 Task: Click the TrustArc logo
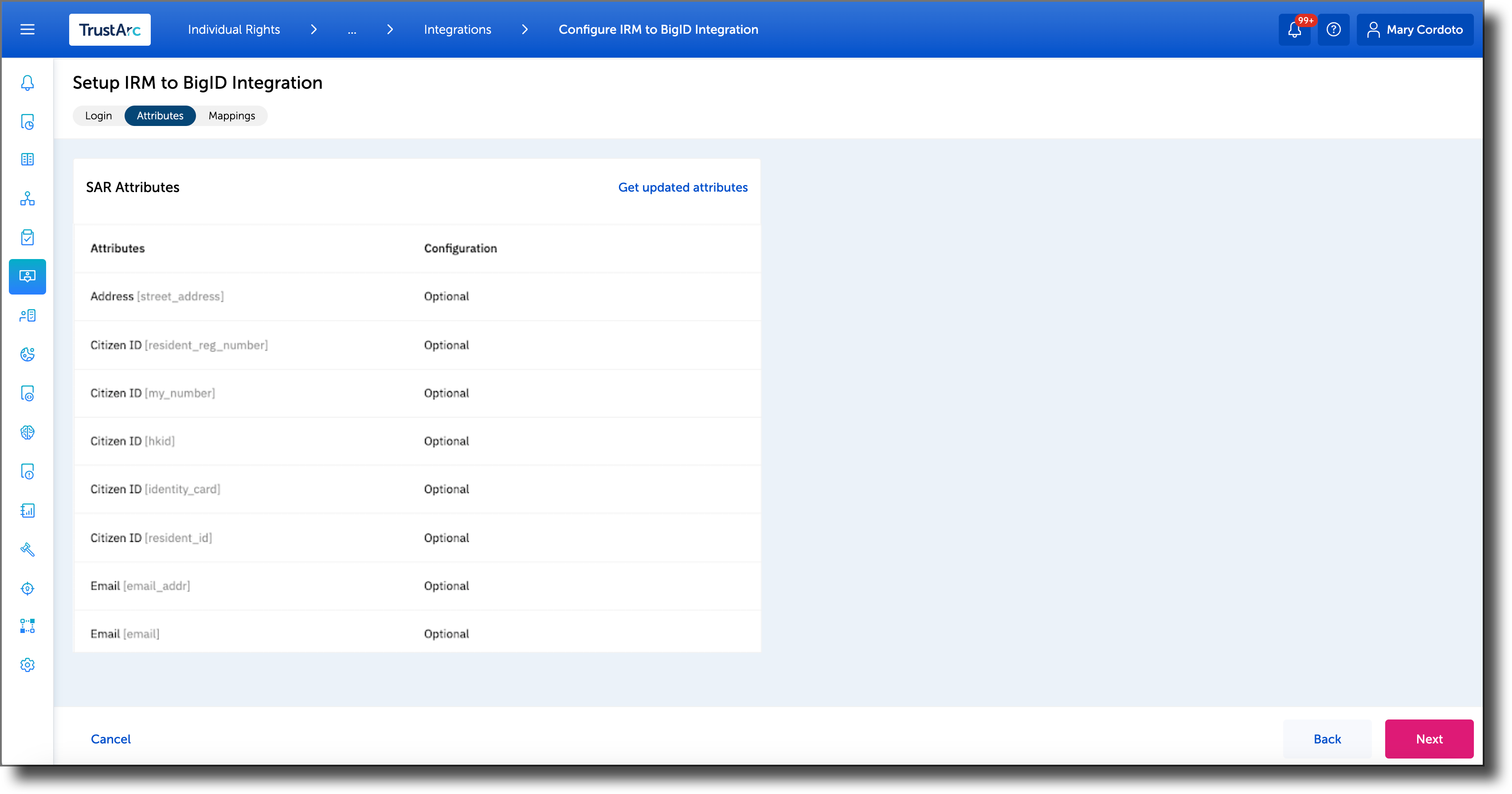pyautogui.click(x=110, y=29)
